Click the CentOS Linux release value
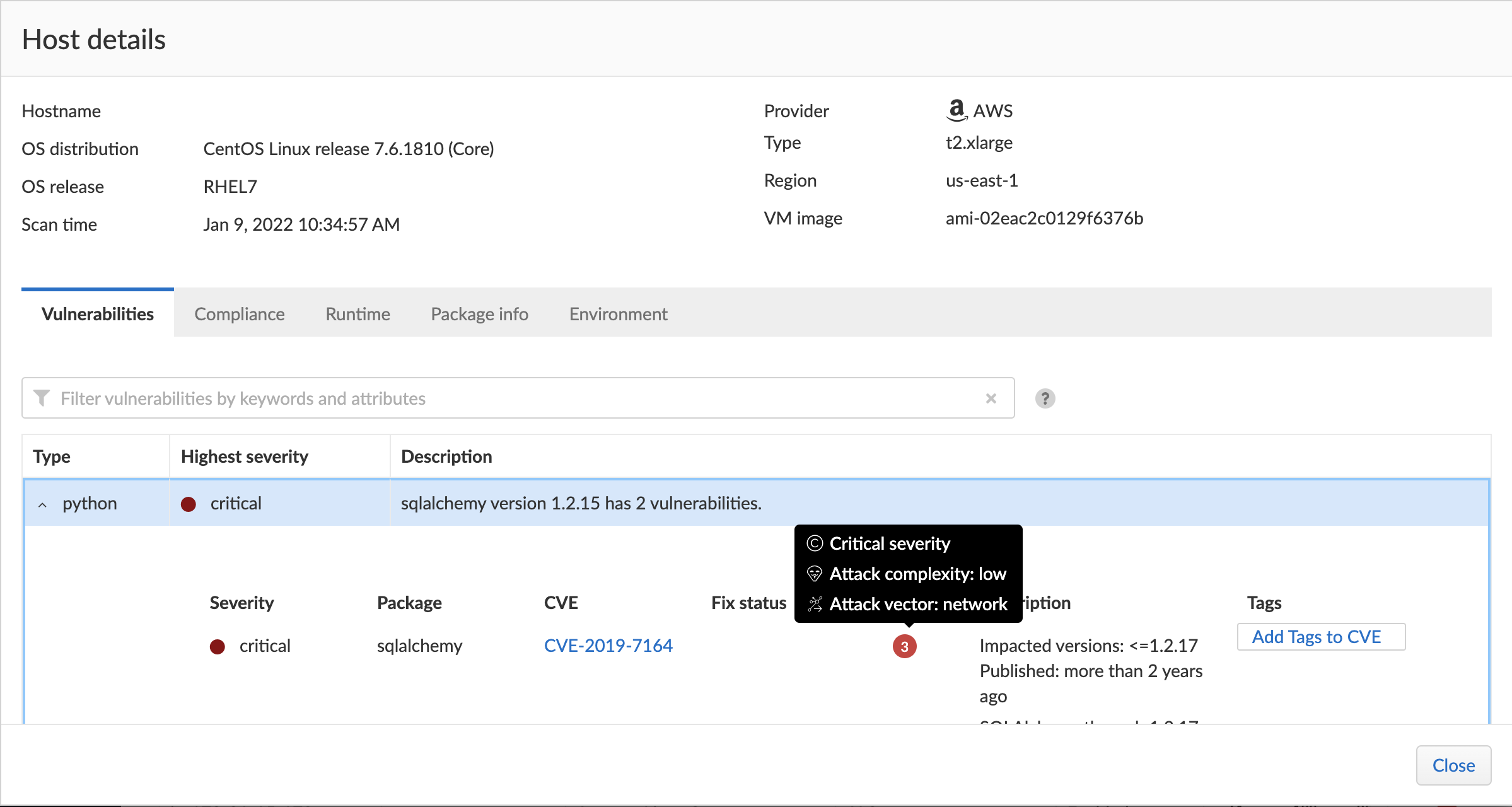This screenshot has width=1512, height=807. pyautogui.click(x=349, y=149)
